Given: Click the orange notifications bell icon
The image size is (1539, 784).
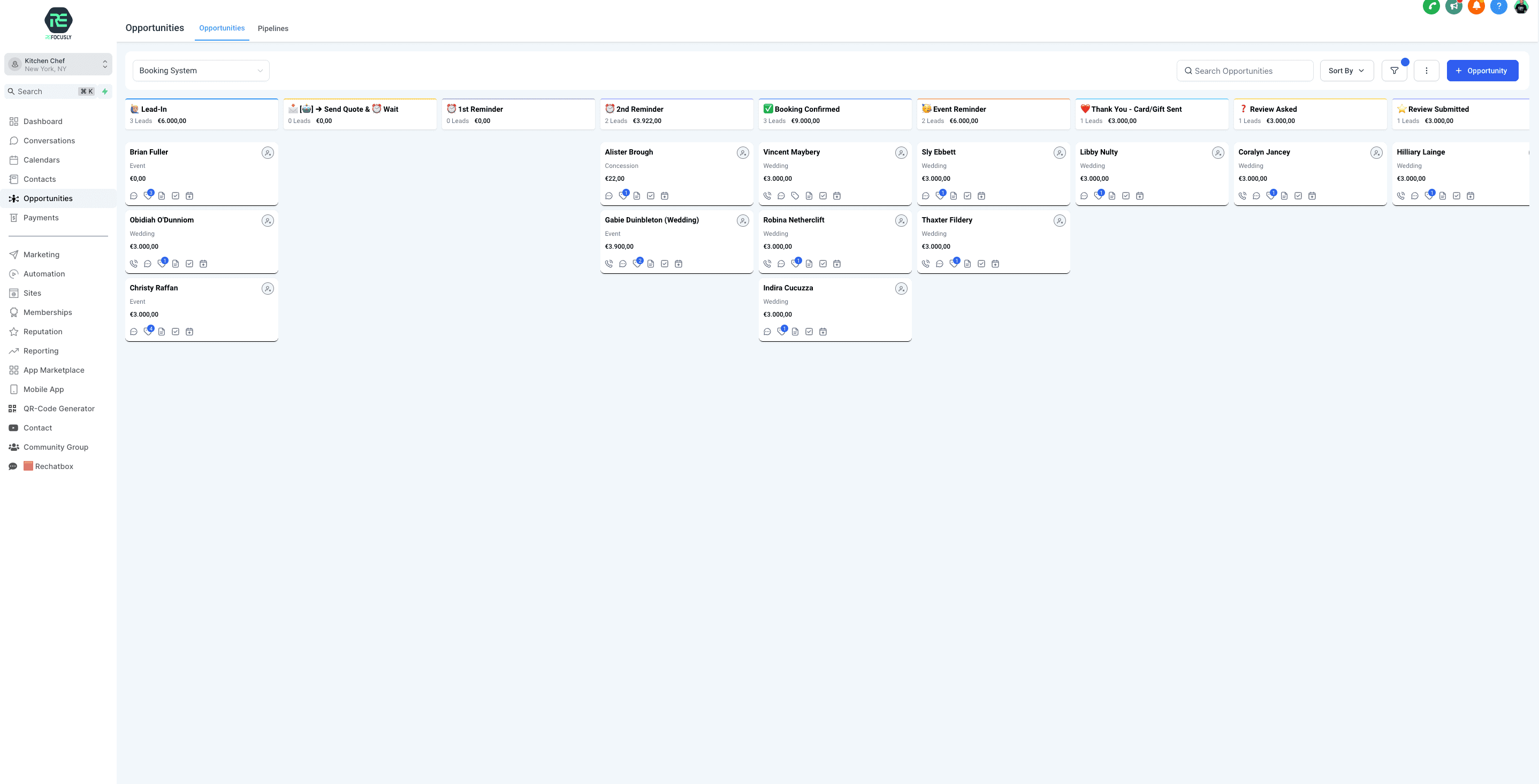Looking at the screenshot, I should click(1476, 6).
